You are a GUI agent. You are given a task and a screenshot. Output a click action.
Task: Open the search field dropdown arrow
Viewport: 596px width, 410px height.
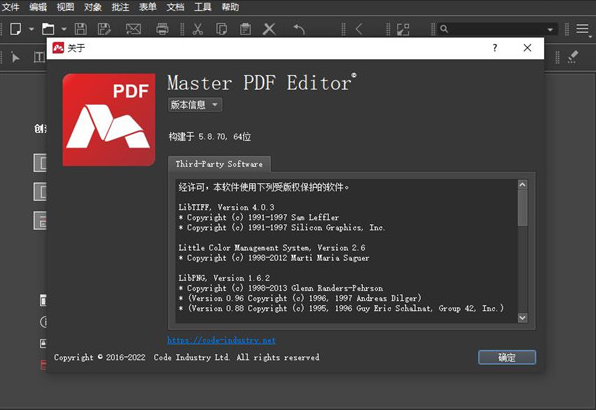tap(550, 29)
